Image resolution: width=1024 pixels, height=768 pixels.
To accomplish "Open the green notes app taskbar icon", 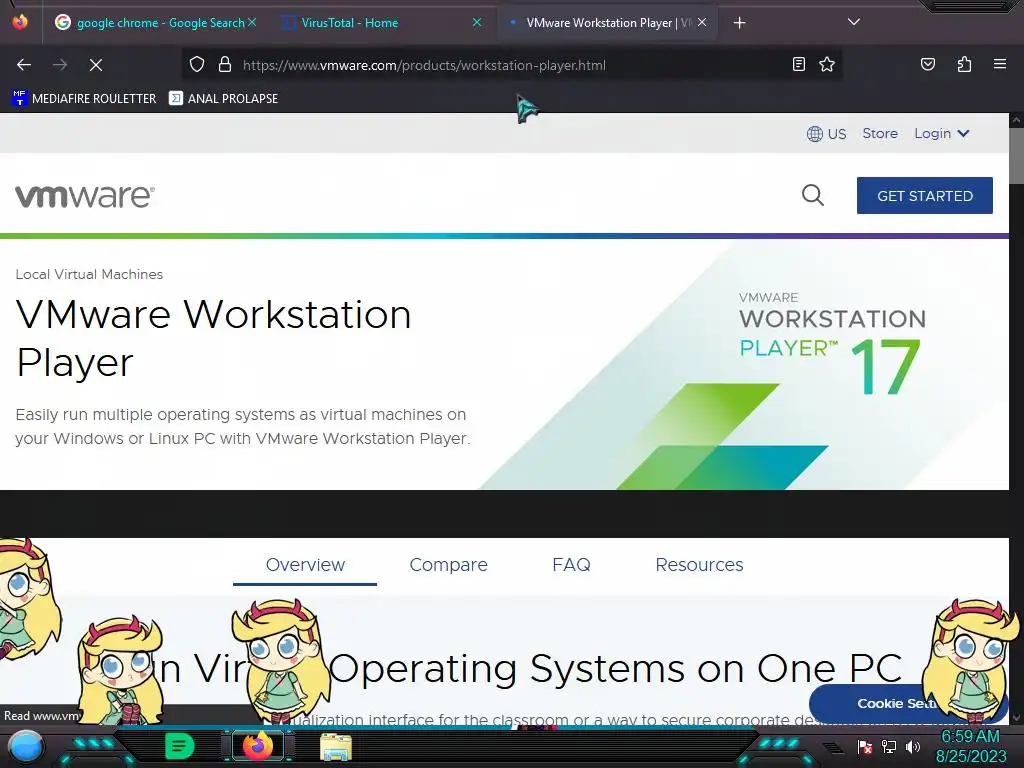I will pyautogui.click(x=180, y=746).
